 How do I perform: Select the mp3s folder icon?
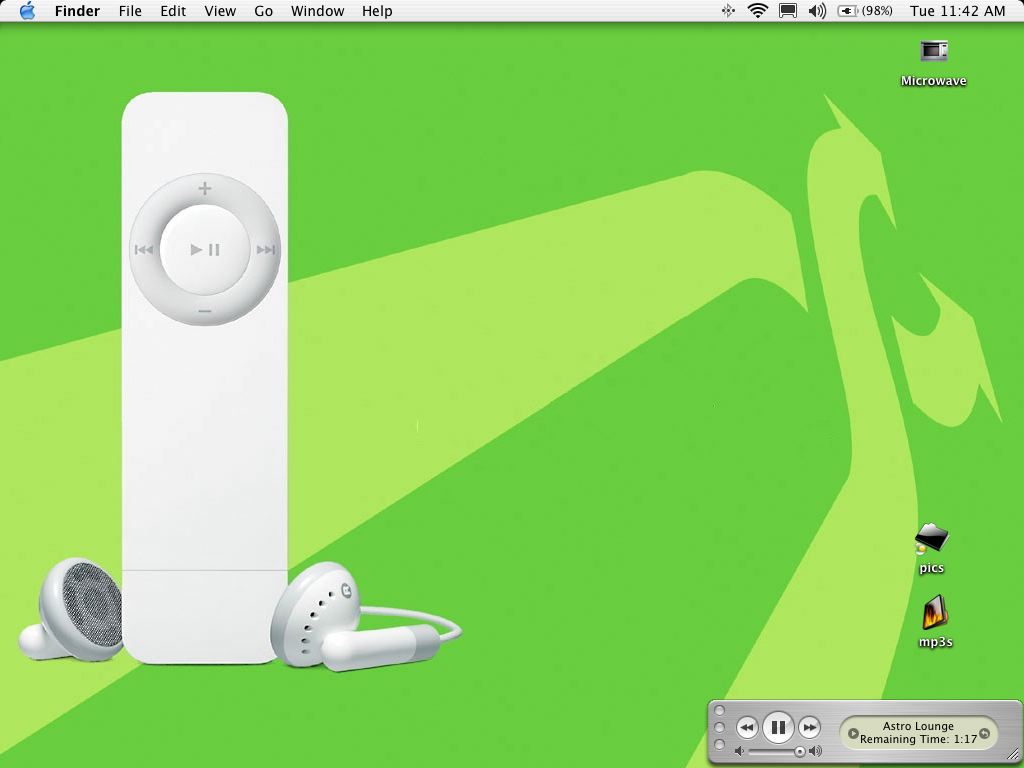tap(935, 613)
